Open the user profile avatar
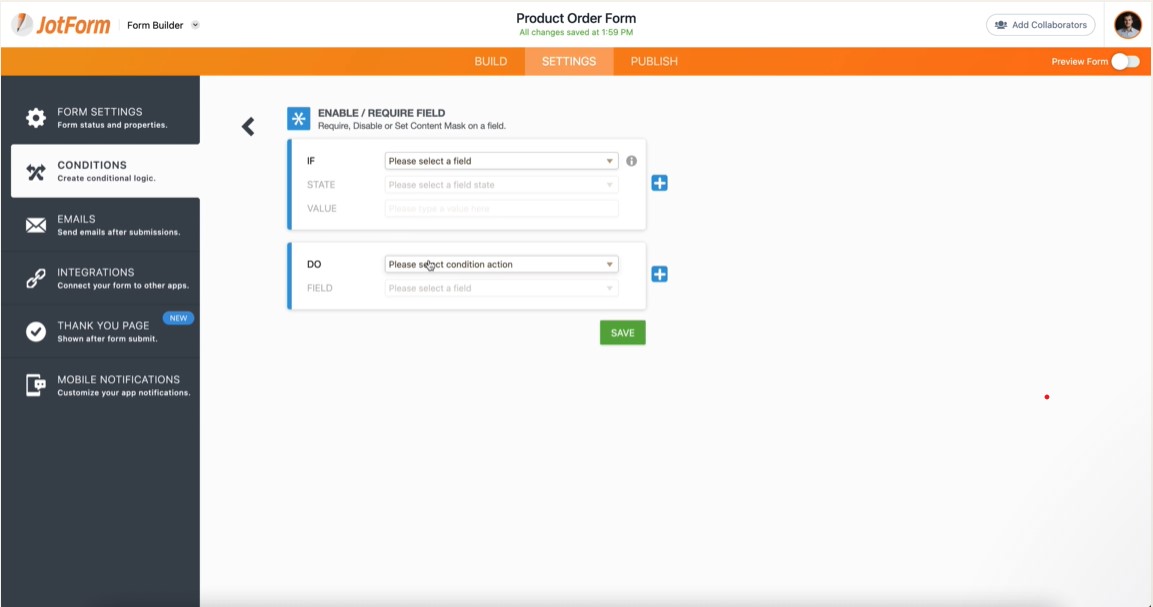The image size is (1153, 607). 1127,25
